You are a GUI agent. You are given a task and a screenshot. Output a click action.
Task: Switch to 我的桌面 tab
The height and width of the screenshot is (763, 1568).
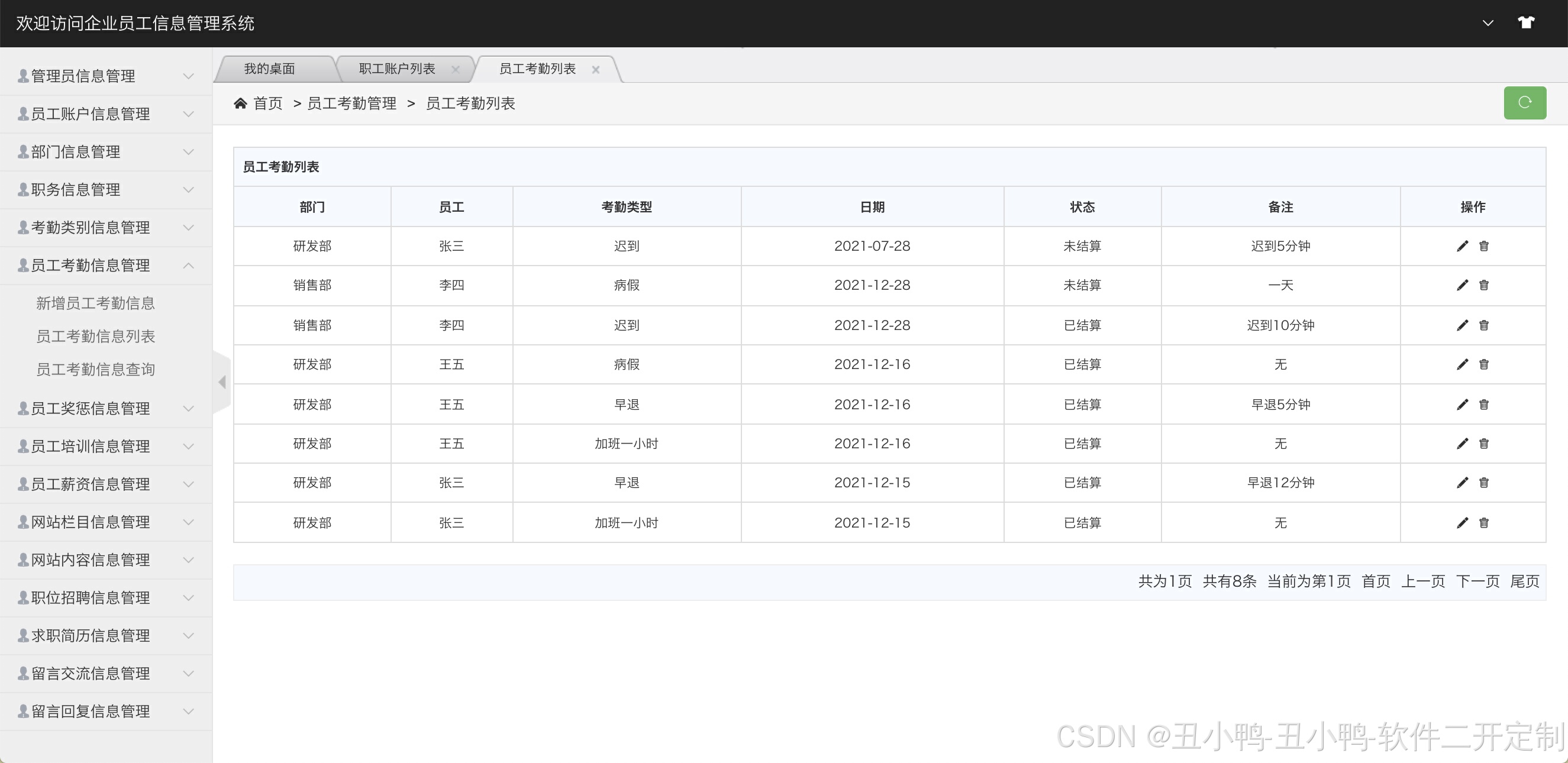(270, 69)
